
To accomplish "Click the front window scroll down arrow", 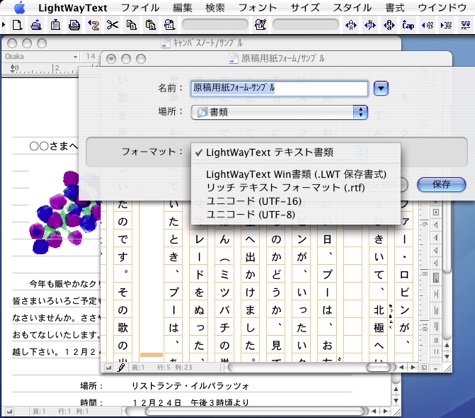I will click(x=447, y=356).
